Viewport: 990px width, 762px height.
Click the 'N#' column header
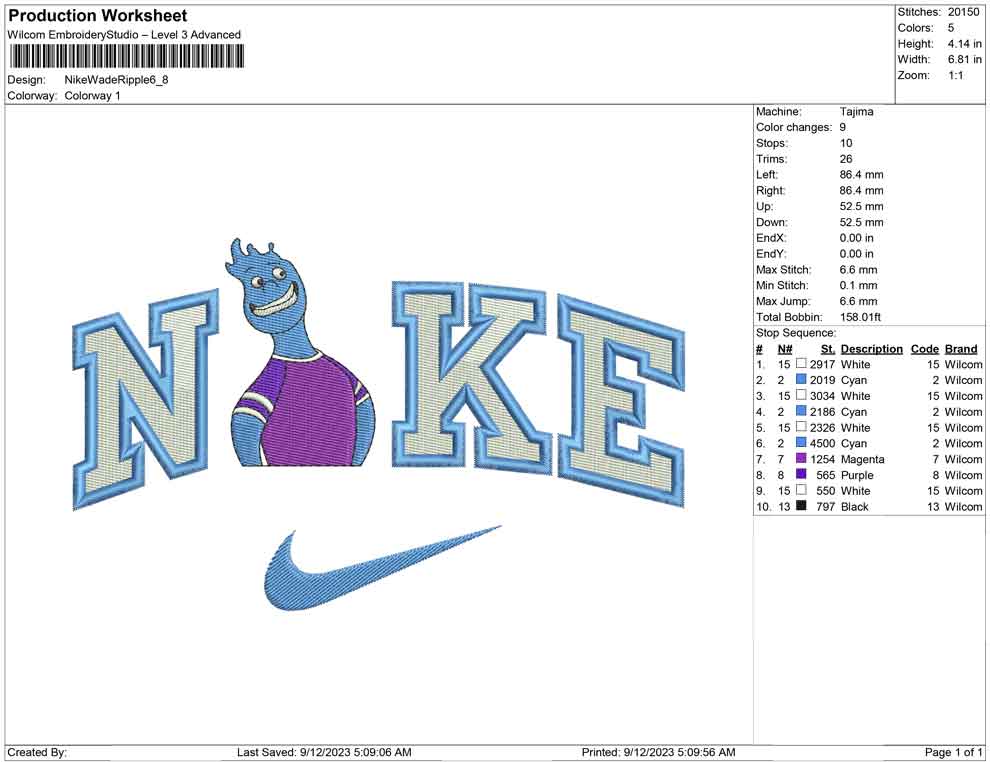click(x=785, y=348)
